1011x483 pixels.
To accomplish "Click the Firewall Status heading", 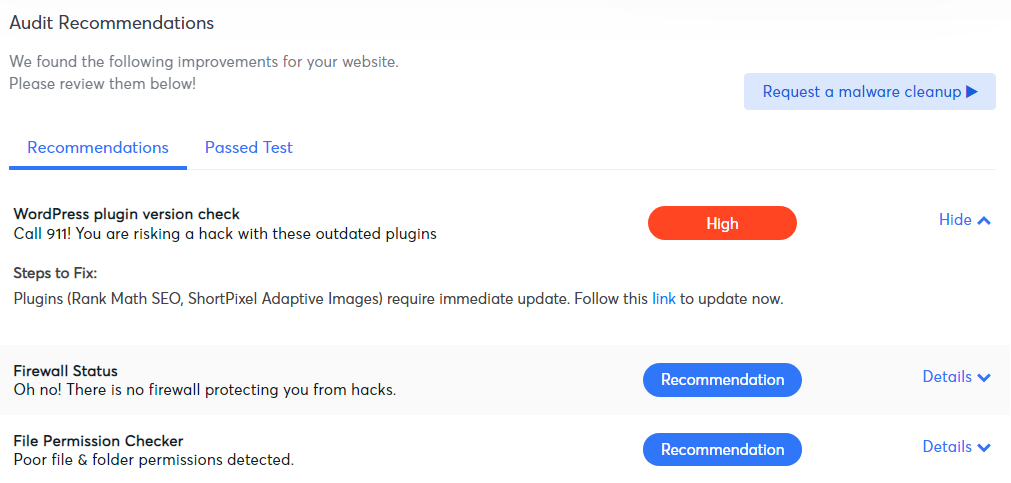I will [x=66, y=371].
